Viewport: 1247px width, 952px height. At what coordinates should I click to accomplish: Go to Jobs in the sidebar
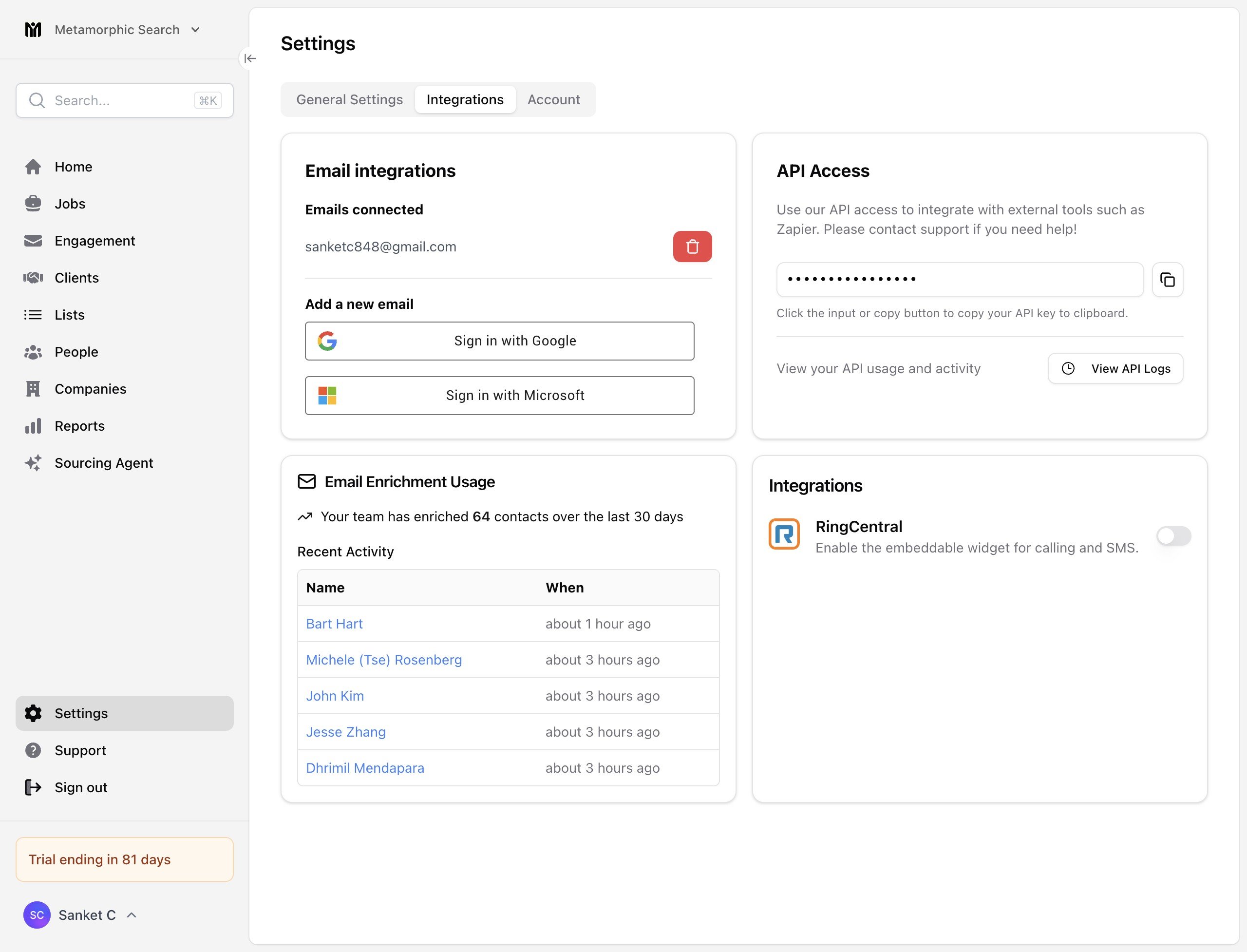(125, 204)
